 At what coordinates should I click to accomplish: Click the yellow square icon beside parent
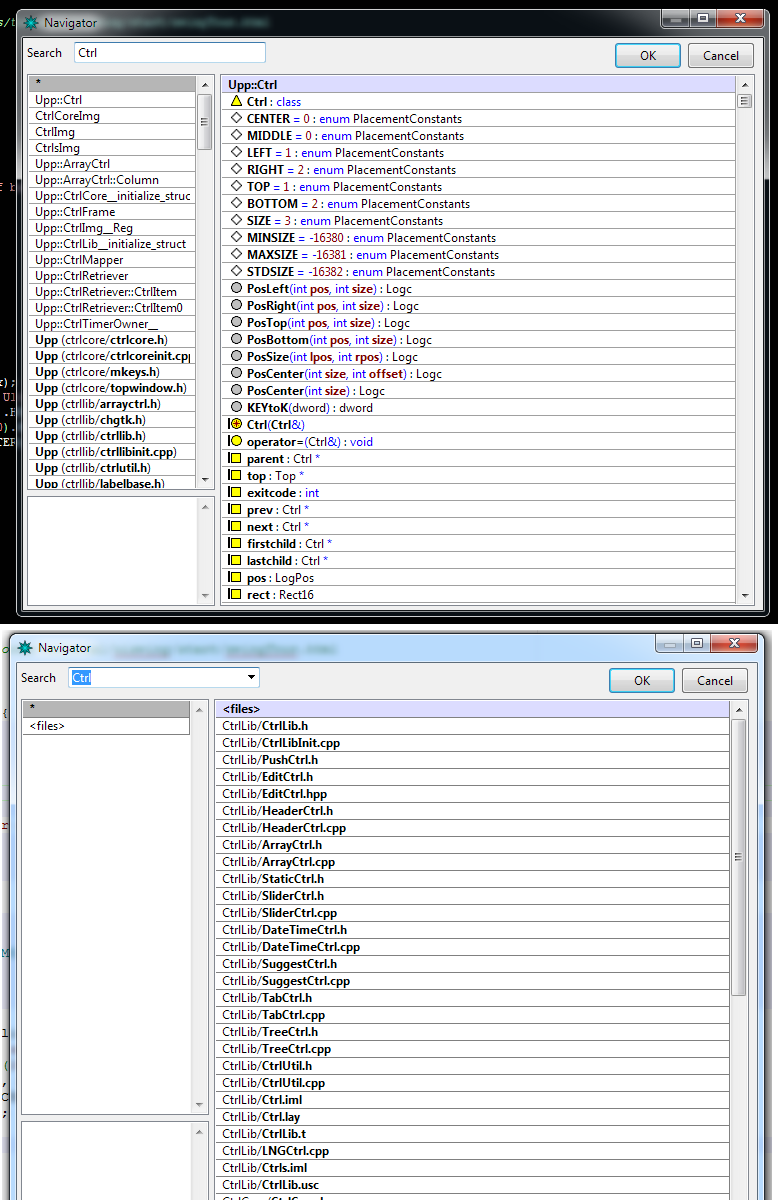pyautogui.click(x=236, y=459)
